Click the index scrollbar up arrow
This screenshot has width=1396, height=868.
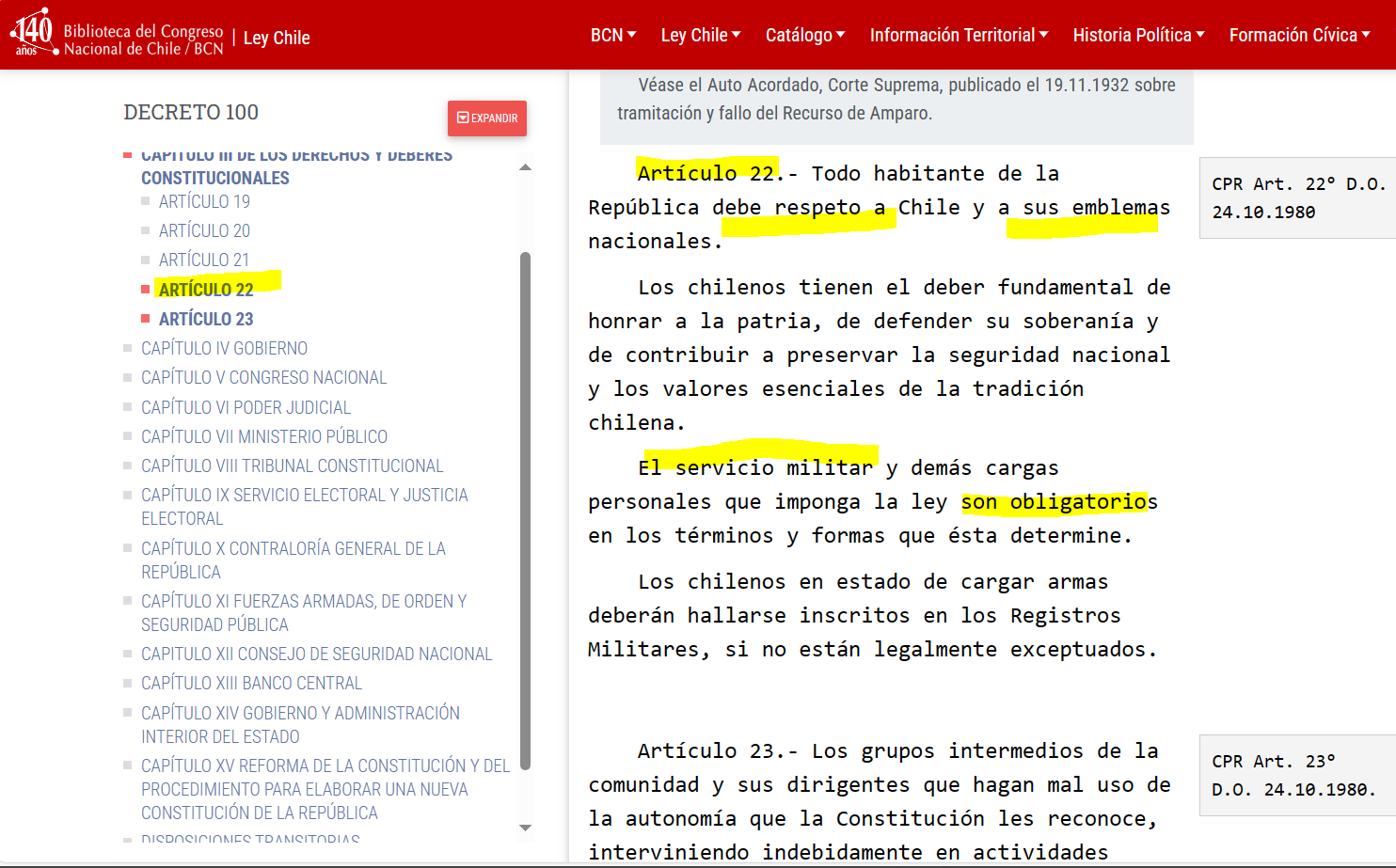pos(525,167)
